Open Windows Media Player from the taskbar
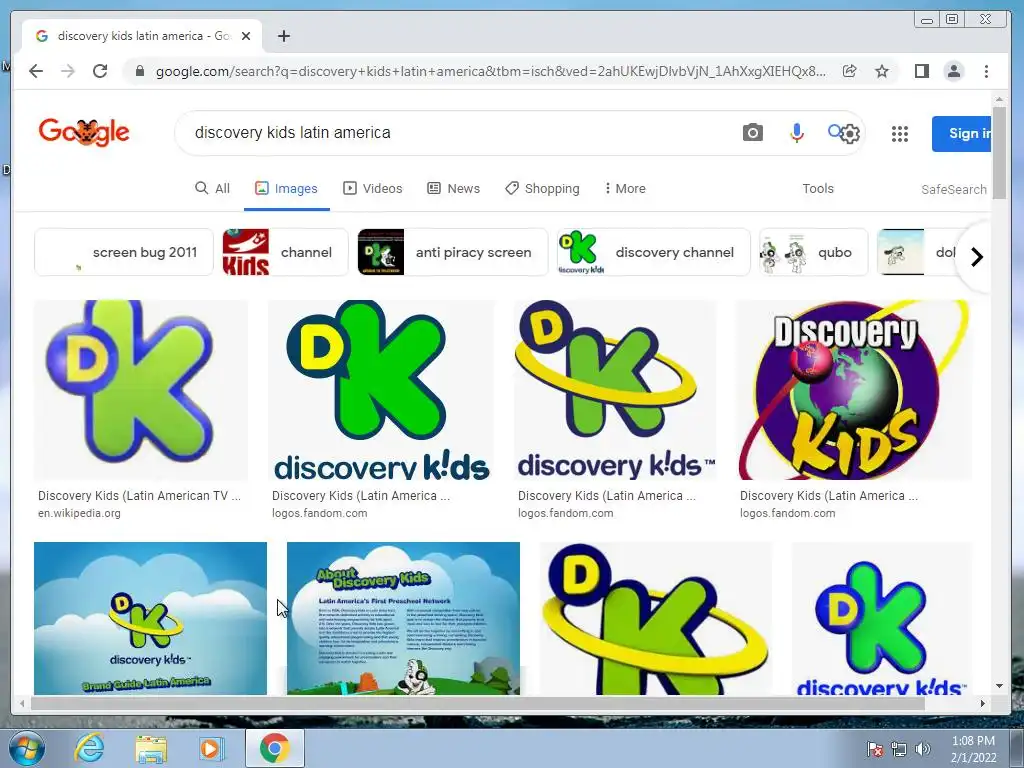The height and width of the screenshot is (768, 1024). 210,748
